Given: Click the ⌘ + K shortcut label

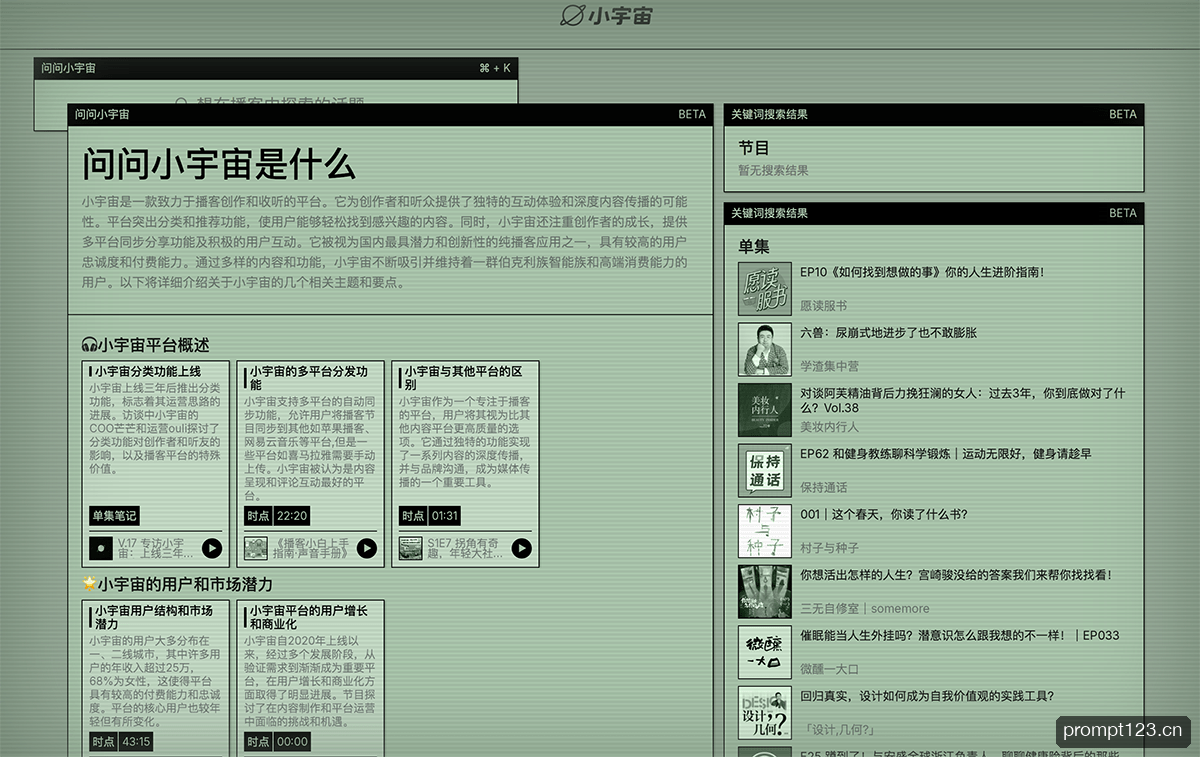Looking at the screenshot, I should pos(495,68).
